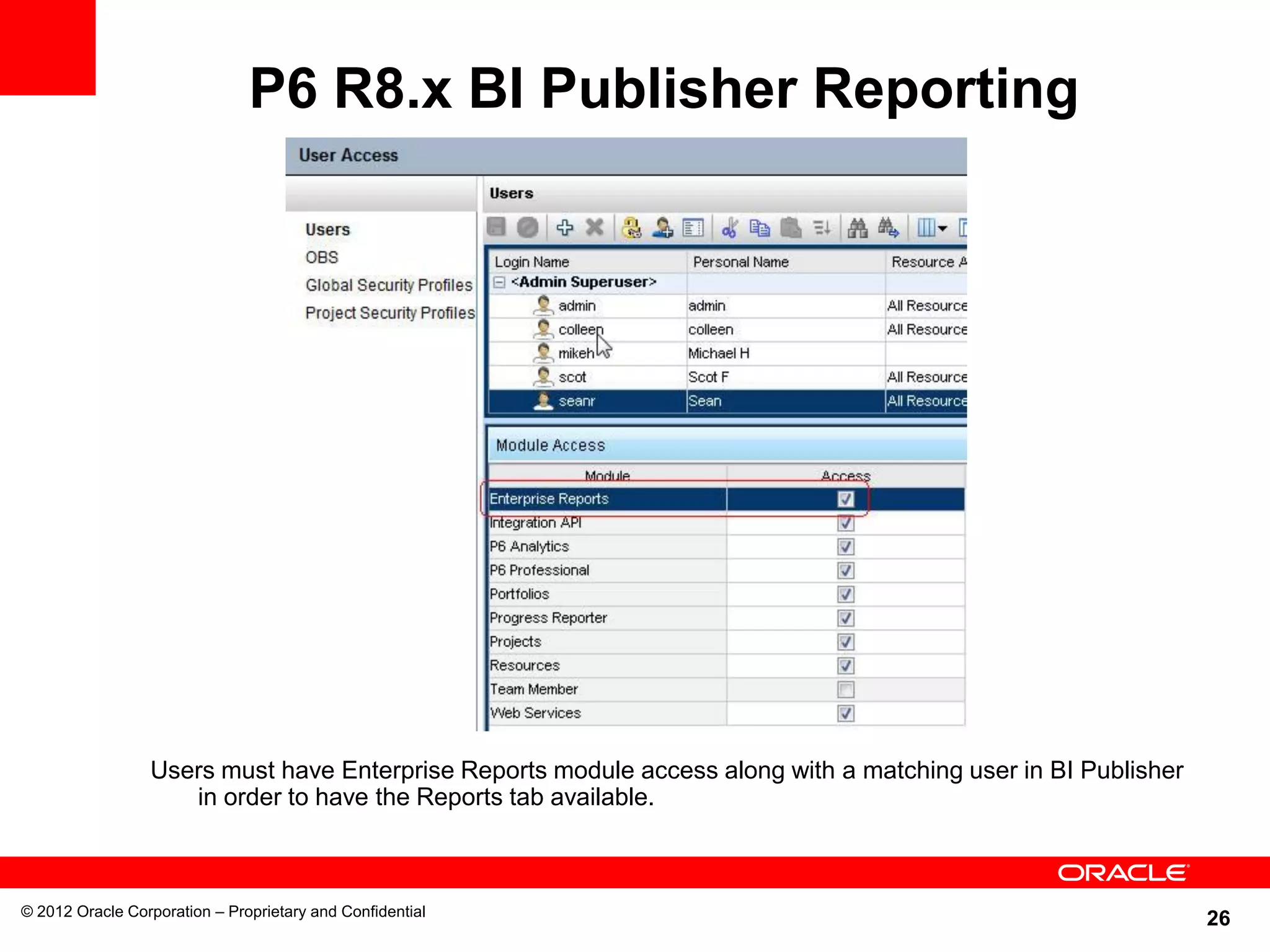Click the Save disk icon in Users toolbar
Viewport: 1270px width, 952px height.
pyautogui.click(x=496, y=227)
